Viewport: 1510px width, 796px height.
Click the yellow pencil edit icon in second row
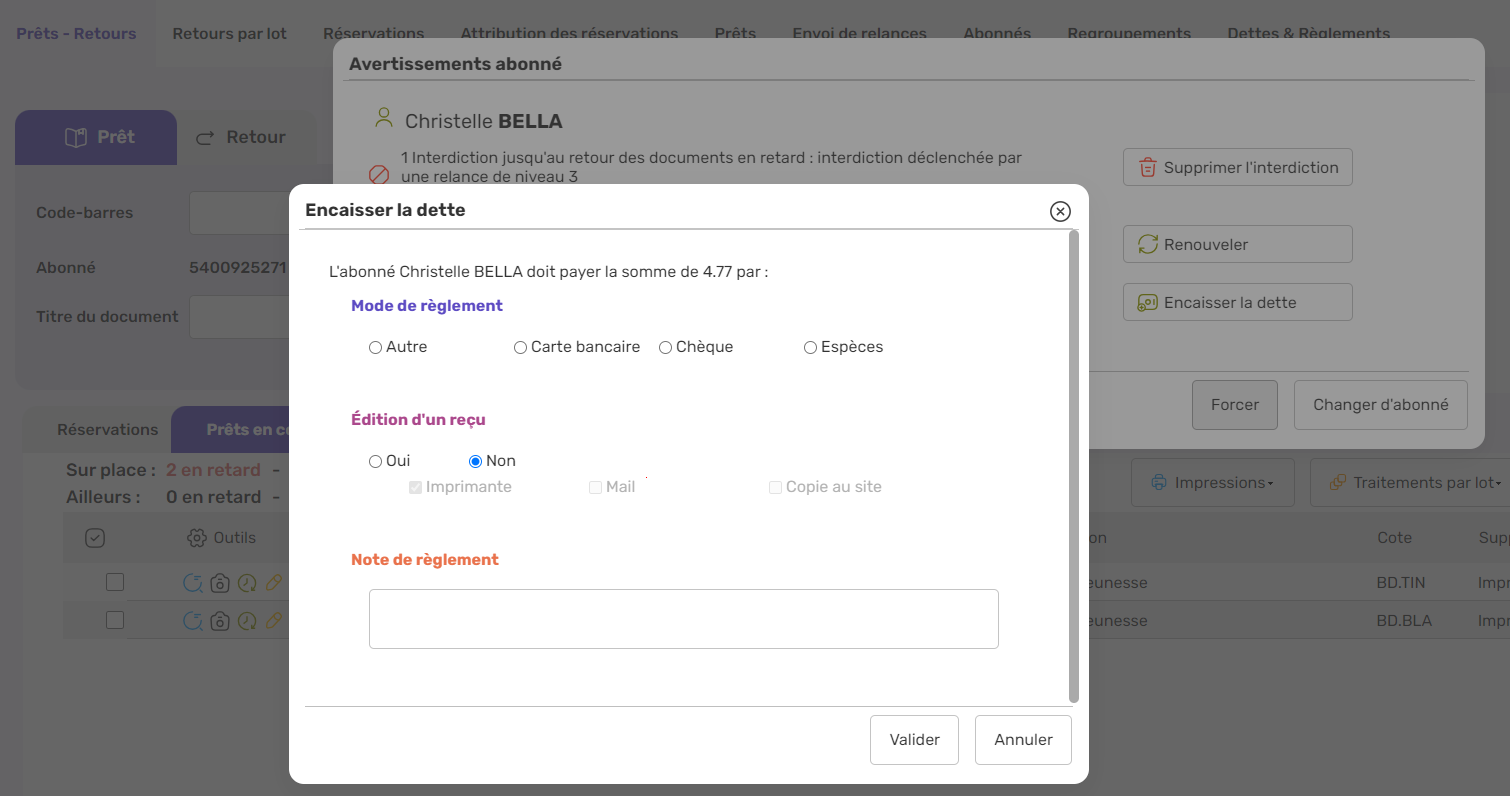point(273,621)
